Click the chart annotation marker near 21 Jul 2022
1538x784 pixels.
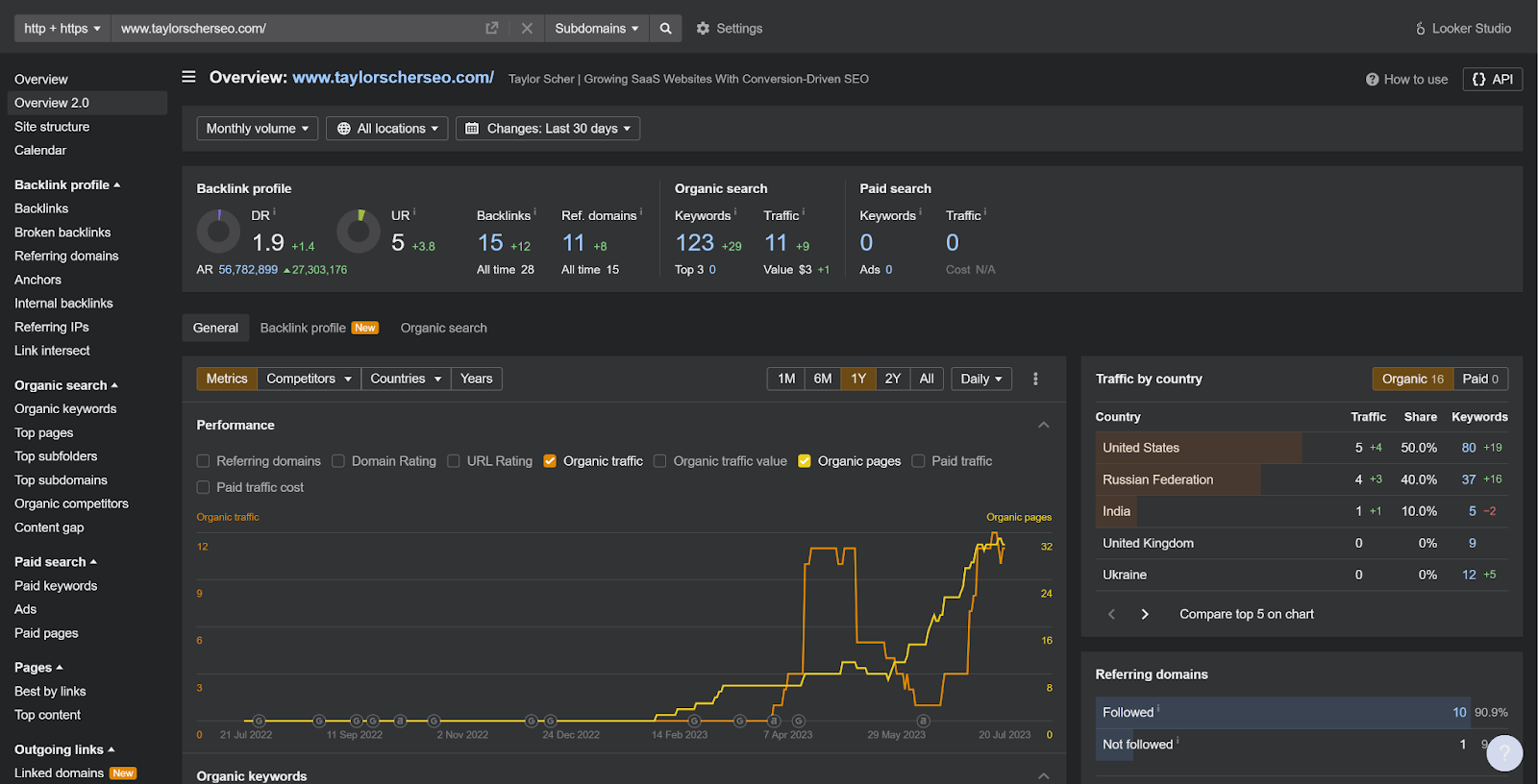(x=259, y=721)
